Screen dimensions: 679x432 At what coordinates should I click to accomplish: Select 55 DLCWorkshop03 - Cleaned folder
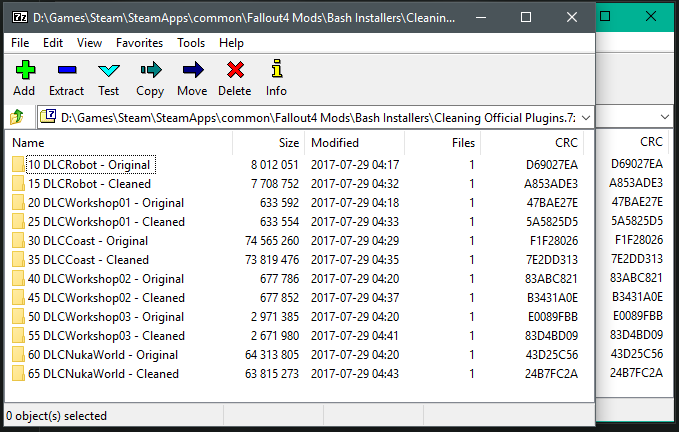tap(106, 336)
